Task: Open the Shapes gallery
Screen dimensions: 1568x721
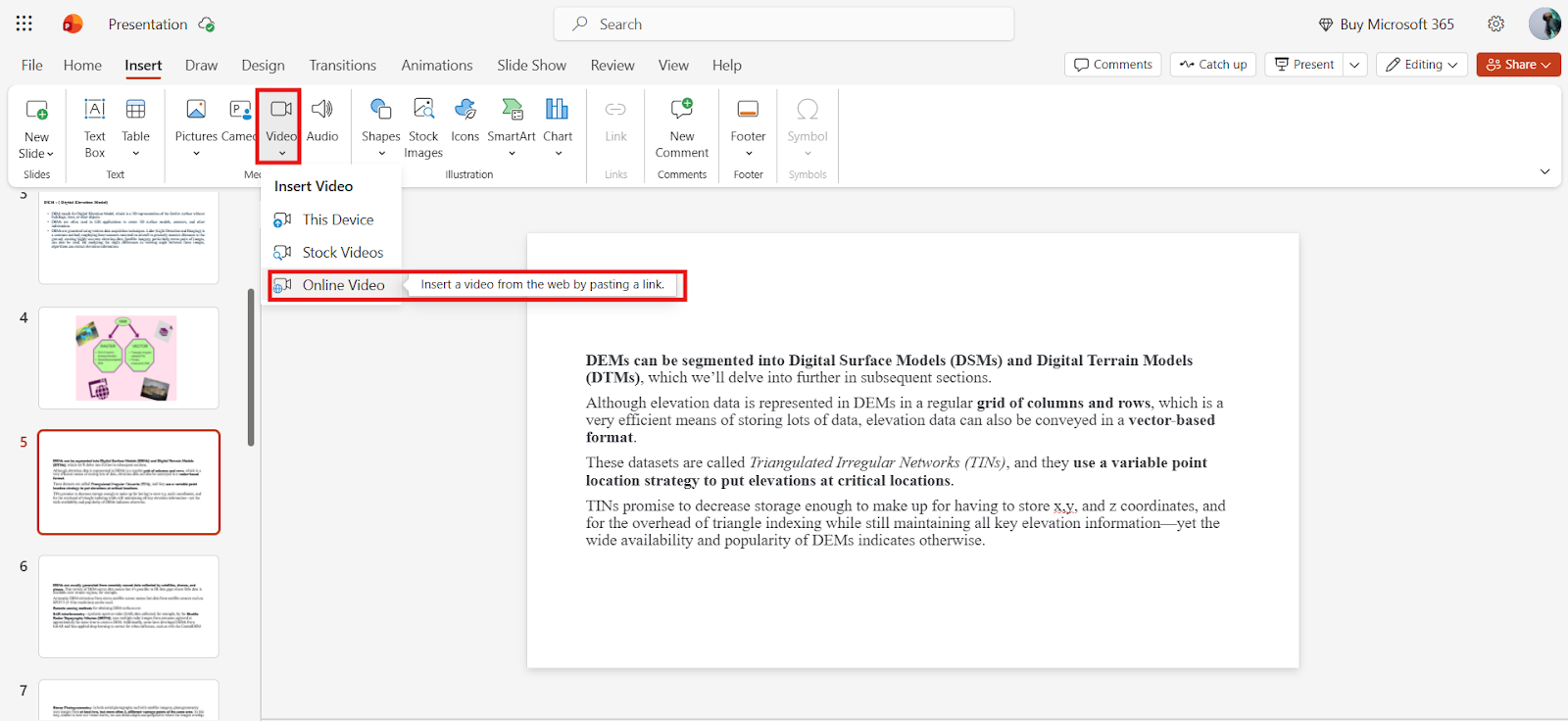Action: click(381, 128)
